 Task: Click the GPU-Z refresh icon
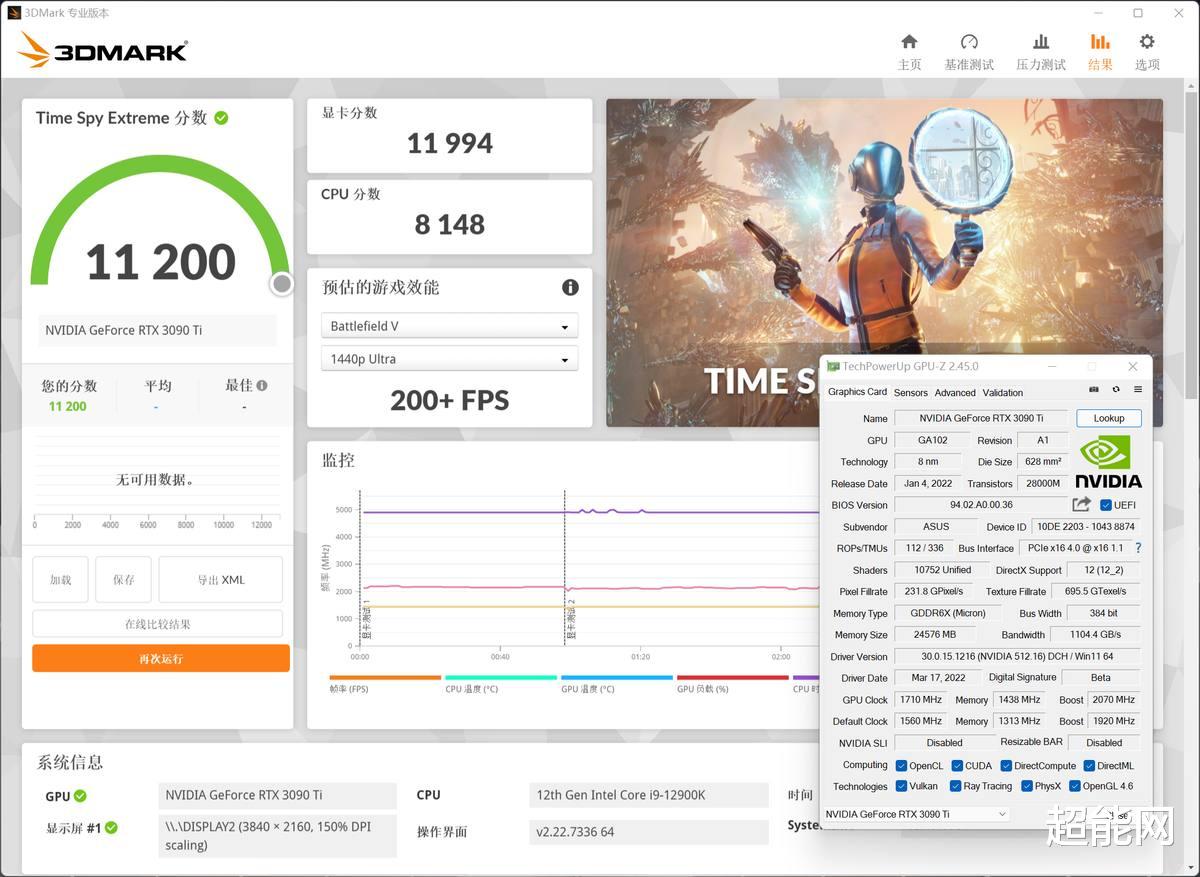click(1116, 391)
